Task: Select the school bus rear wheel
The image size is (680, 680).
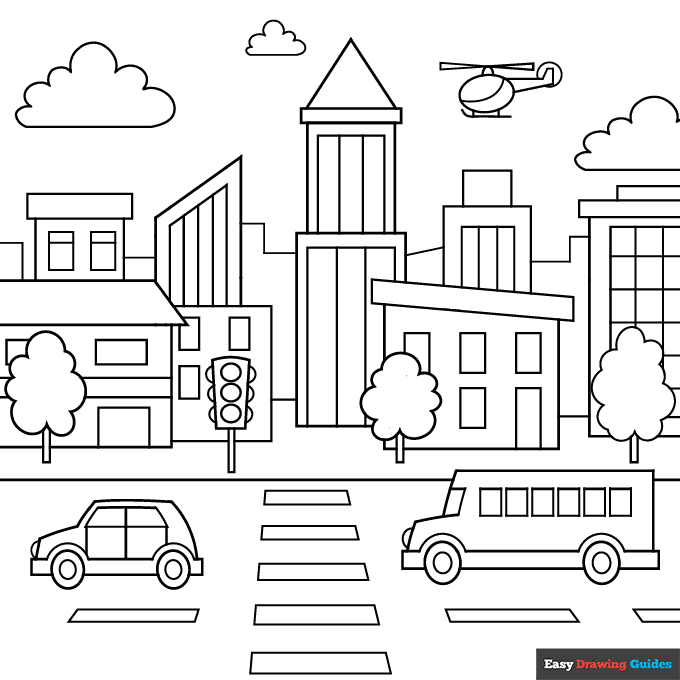Action: (x=601, y=562)
